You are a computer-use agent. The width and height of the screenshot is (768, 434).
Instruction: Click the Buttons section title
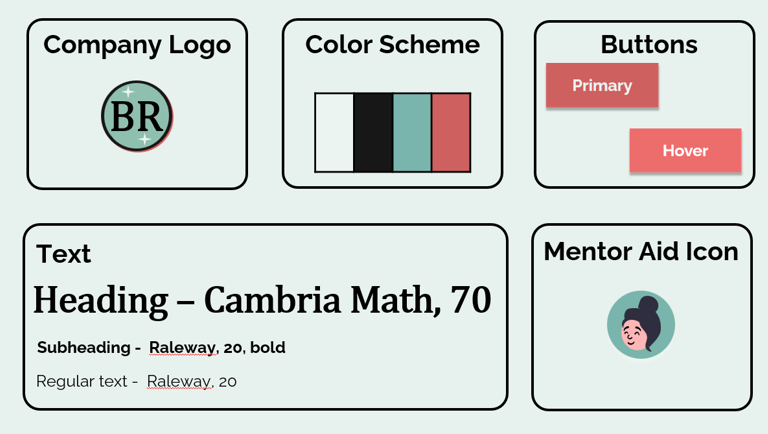[x=649, y=45]
